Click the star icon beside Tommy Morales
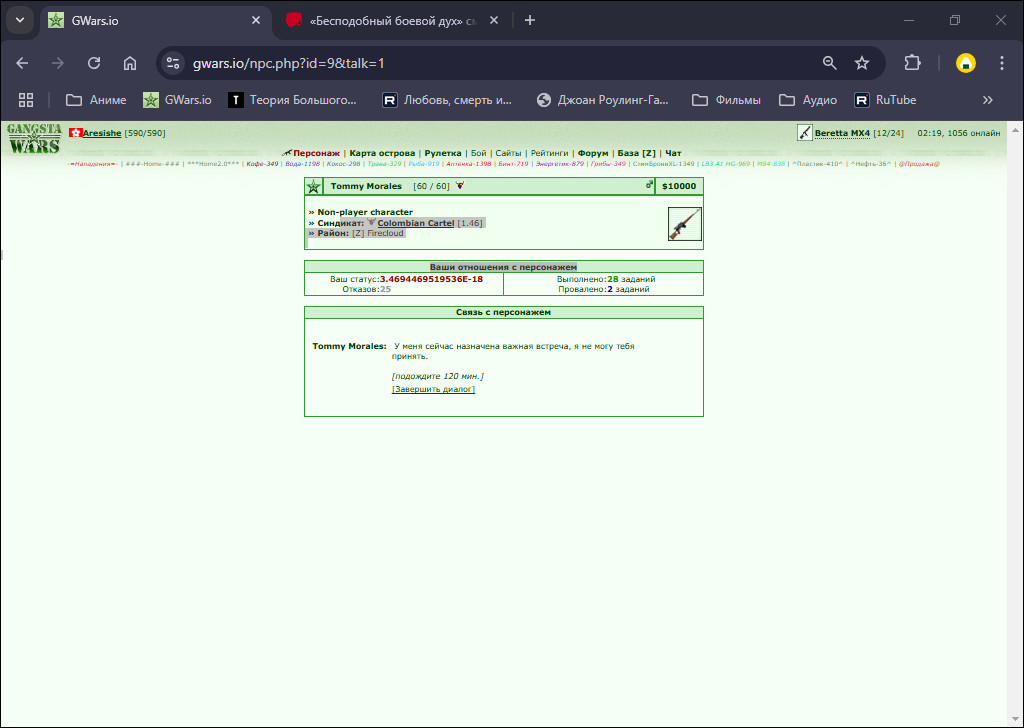1024x728 pixels. click(x=313, y=186)
